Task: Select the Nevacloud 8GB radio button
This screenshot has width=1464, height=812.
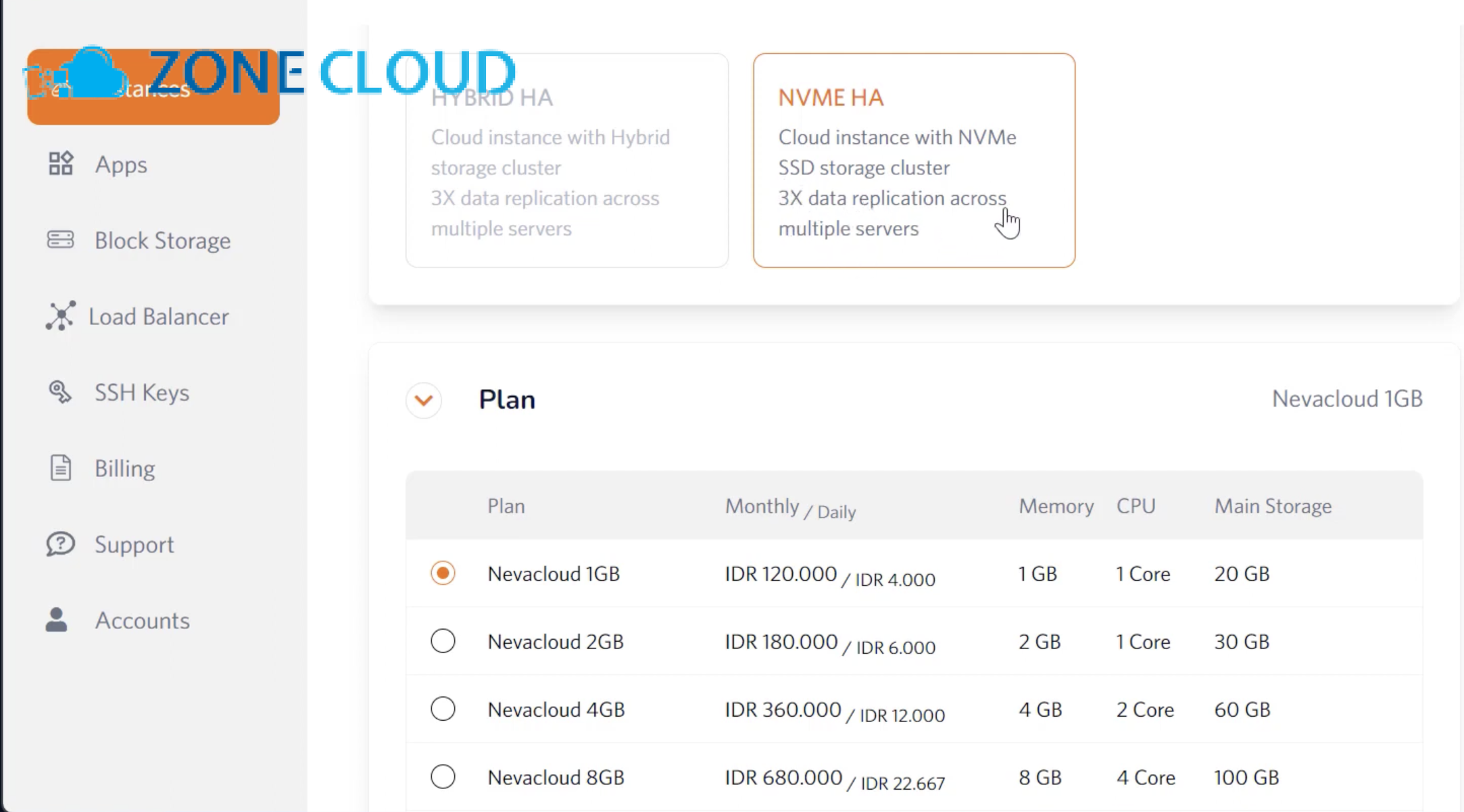Action: [443, 776]
